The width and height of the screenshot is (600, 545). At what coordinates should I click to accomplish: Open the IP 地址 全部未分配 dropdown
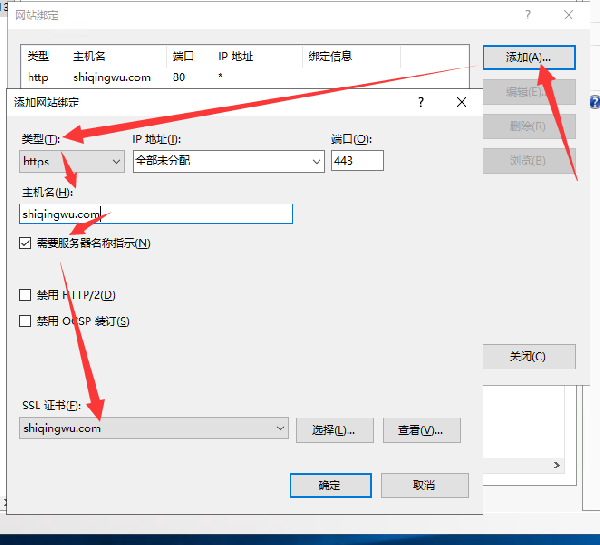229,161
